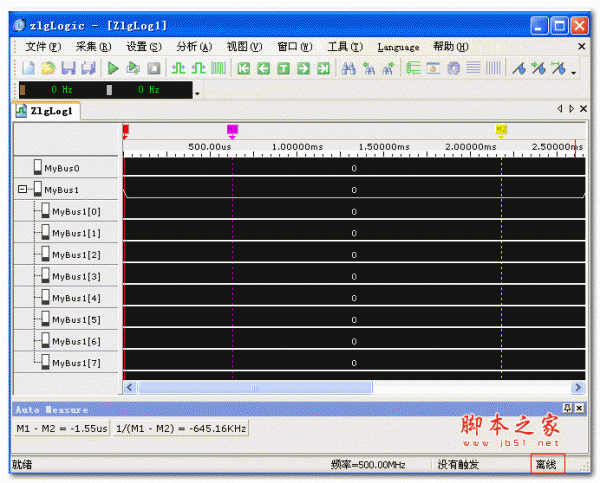Create a new file with the toolbar icon
The width and height of the screenshot is (600, 483).
[28, 69]
